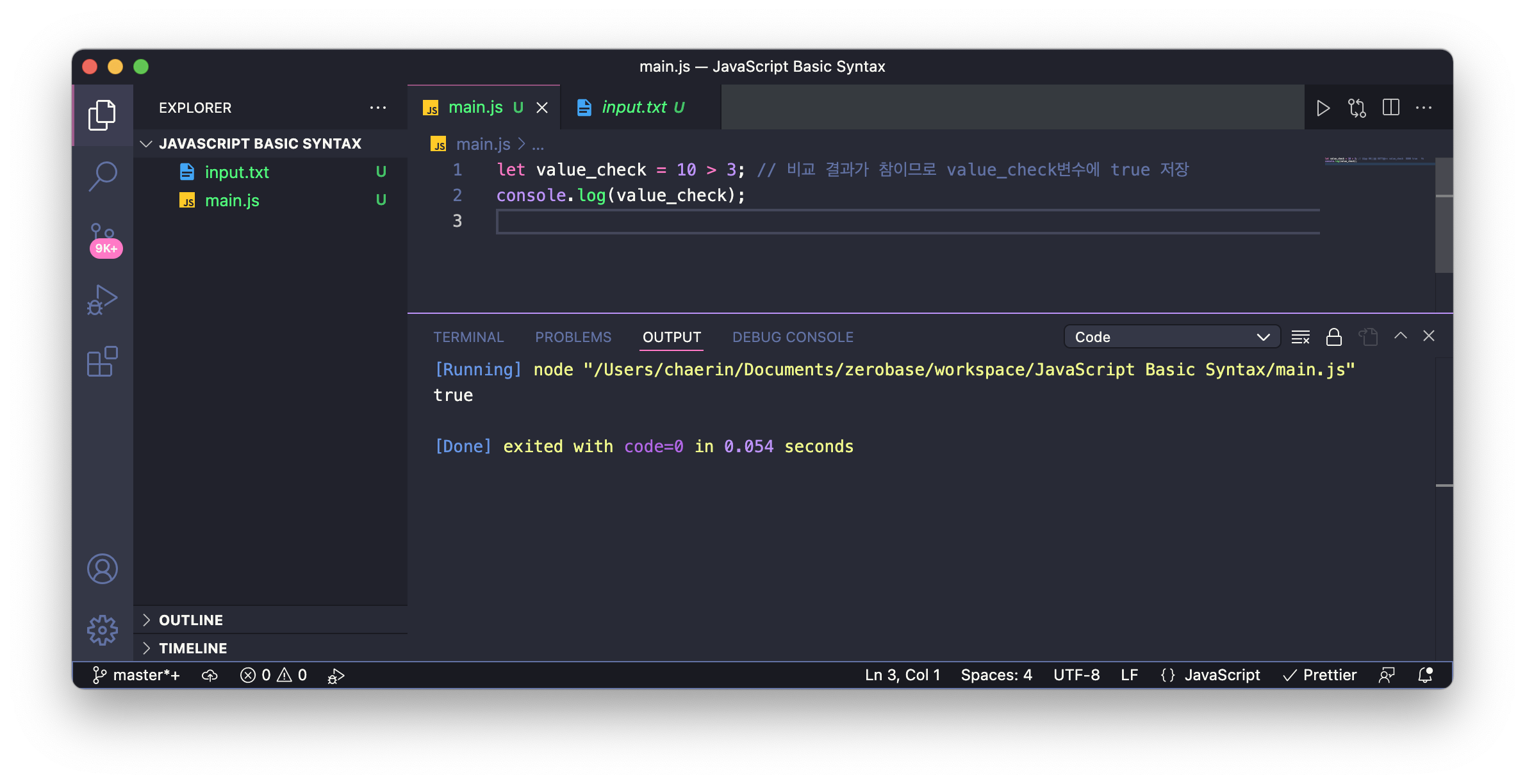Open the Search view in activity bar

[103, 176]
